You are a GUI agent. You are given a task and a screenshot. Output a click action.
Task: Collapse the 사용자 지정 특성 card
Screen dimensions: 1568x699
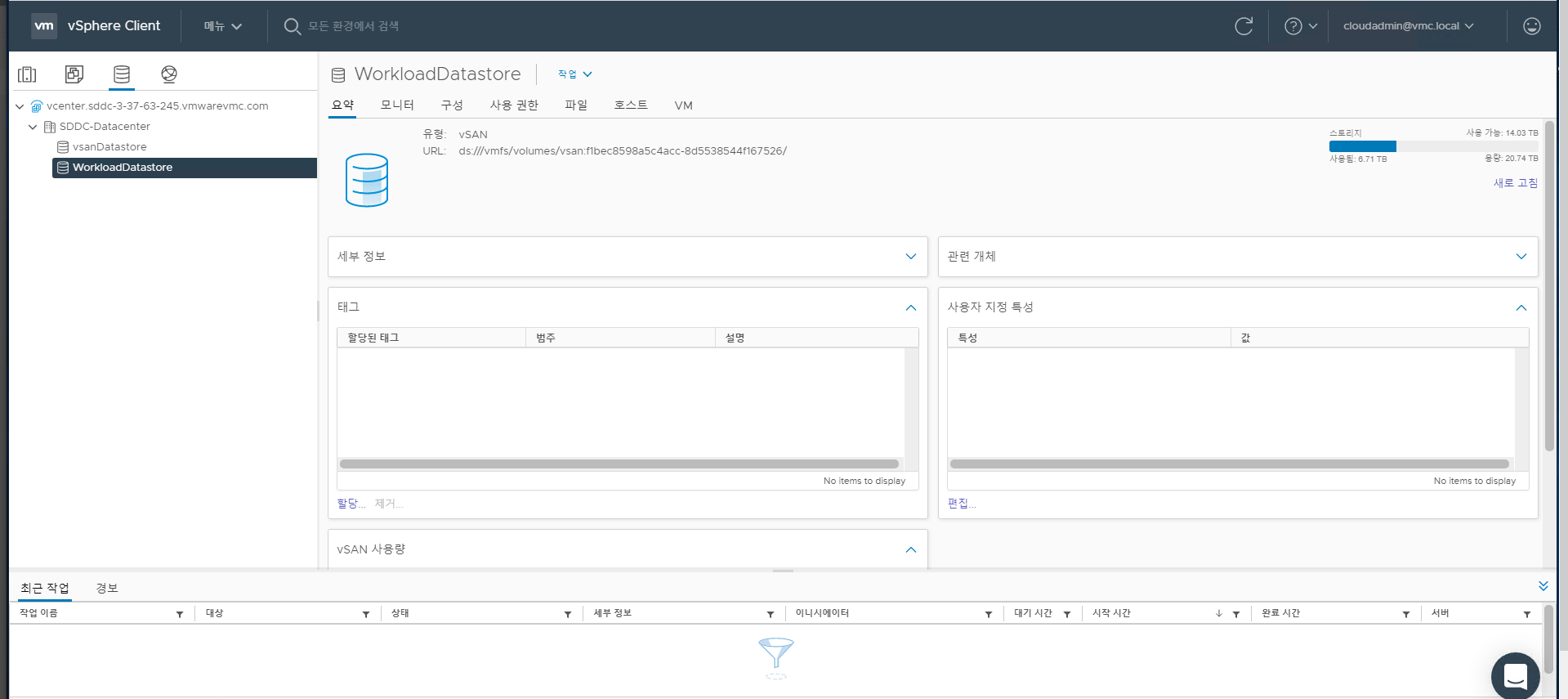1521,308
